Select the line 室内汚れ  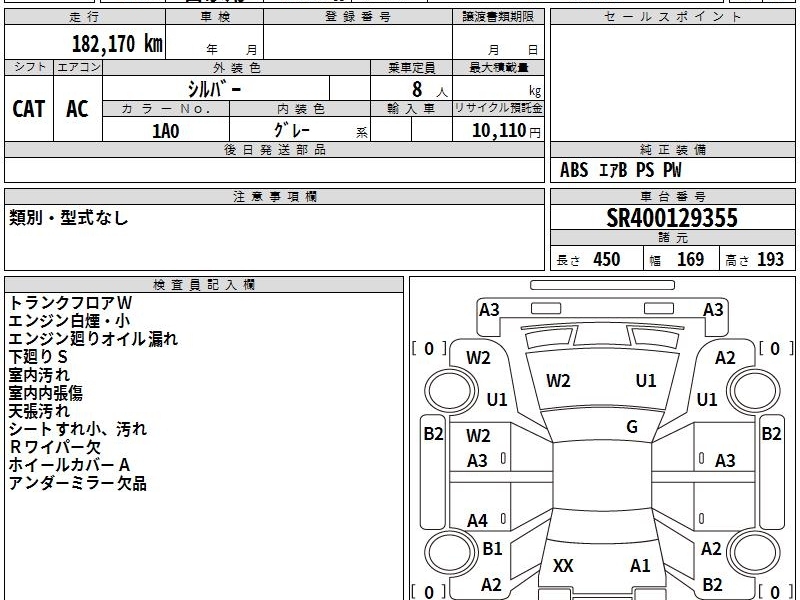39,375
